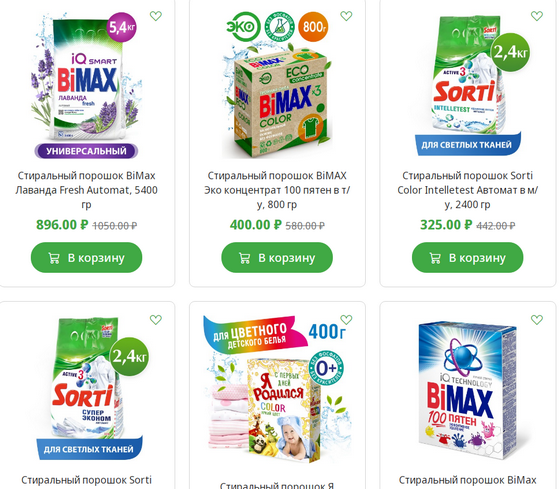Open Sorti Color Intelletest Автомат title link
This screenshot has height=489, width=560.
[x=468, y=190]
